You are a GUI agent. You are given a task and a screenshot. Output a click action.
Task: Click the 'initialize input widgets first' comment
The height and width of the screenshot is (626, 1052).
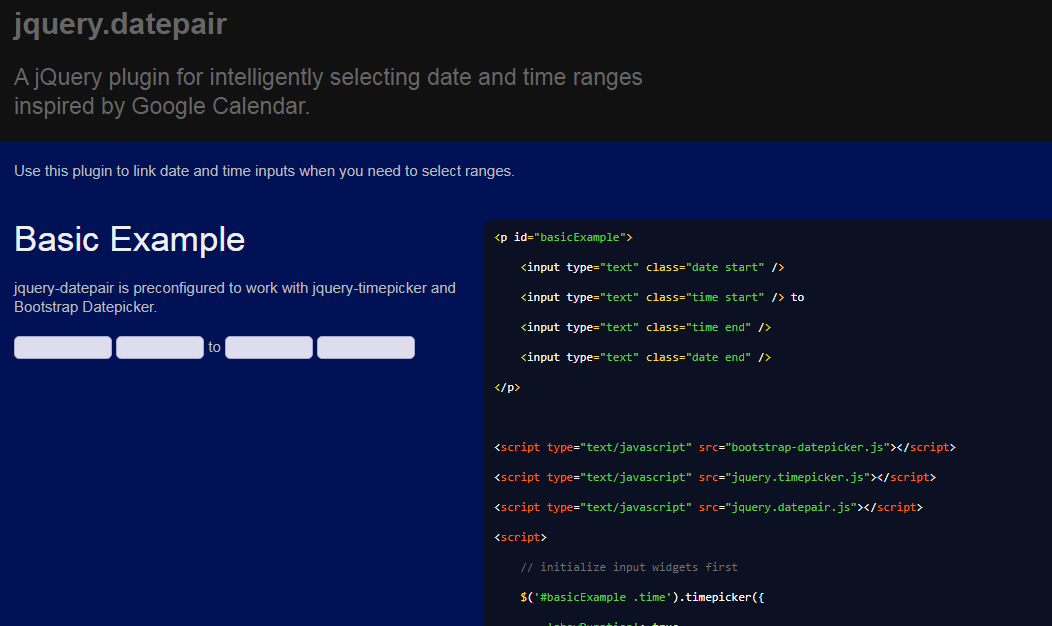(x=629, y=568)
